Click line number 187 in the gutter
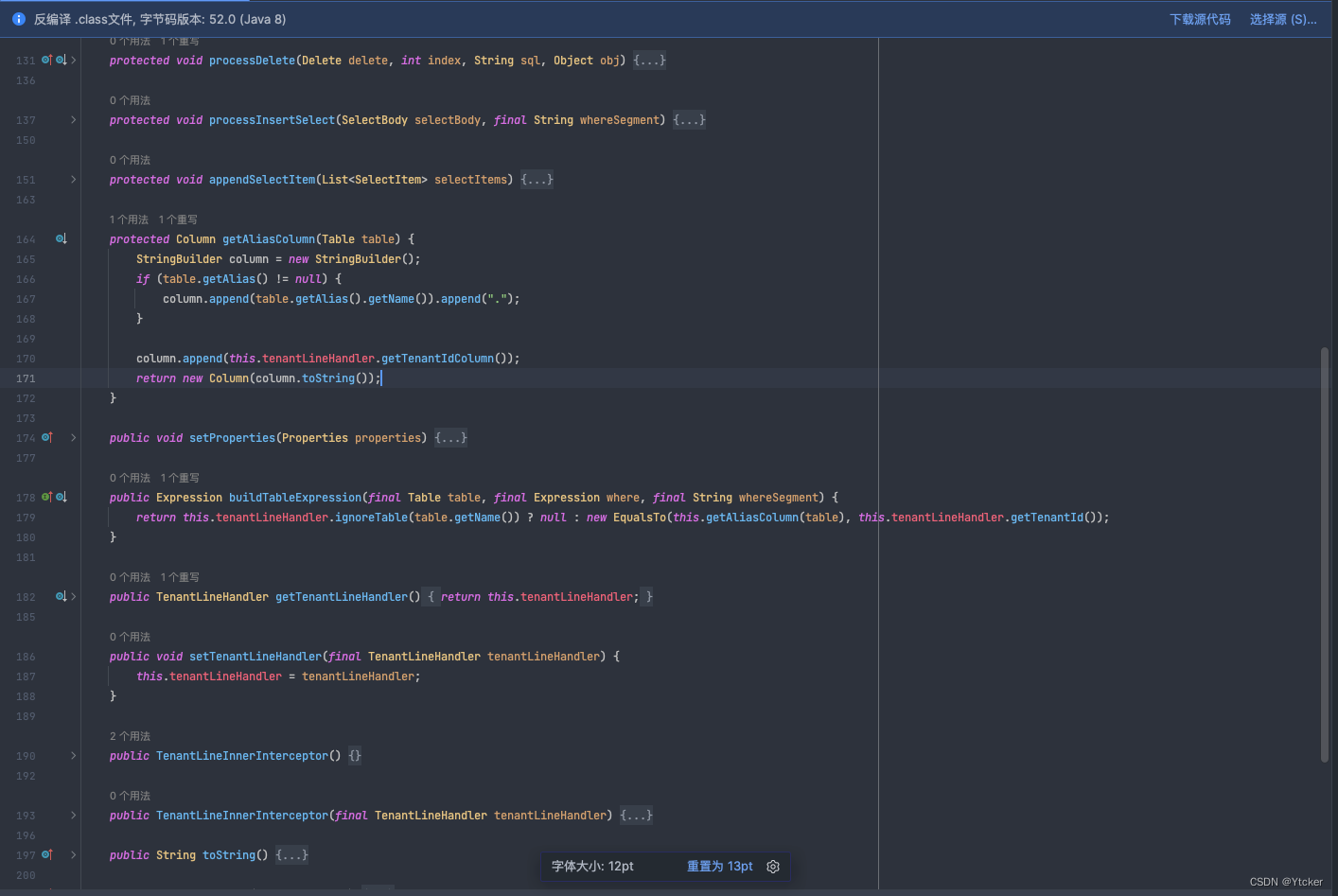This screenshot has width=1338, height=896. click(x=26, y=676)
